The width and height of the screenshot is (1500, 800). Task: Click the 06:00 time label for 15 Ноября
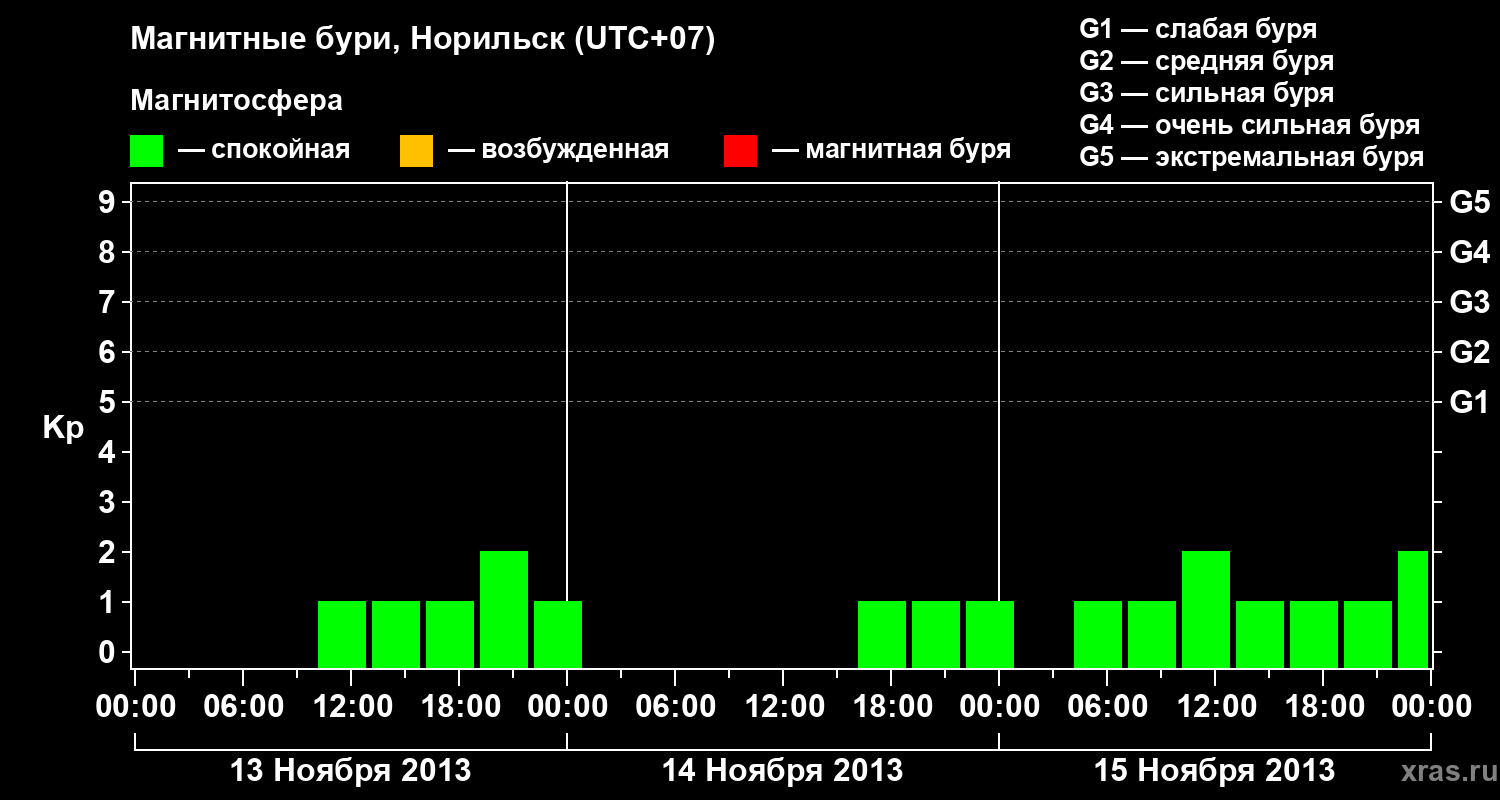(1108, 707)
